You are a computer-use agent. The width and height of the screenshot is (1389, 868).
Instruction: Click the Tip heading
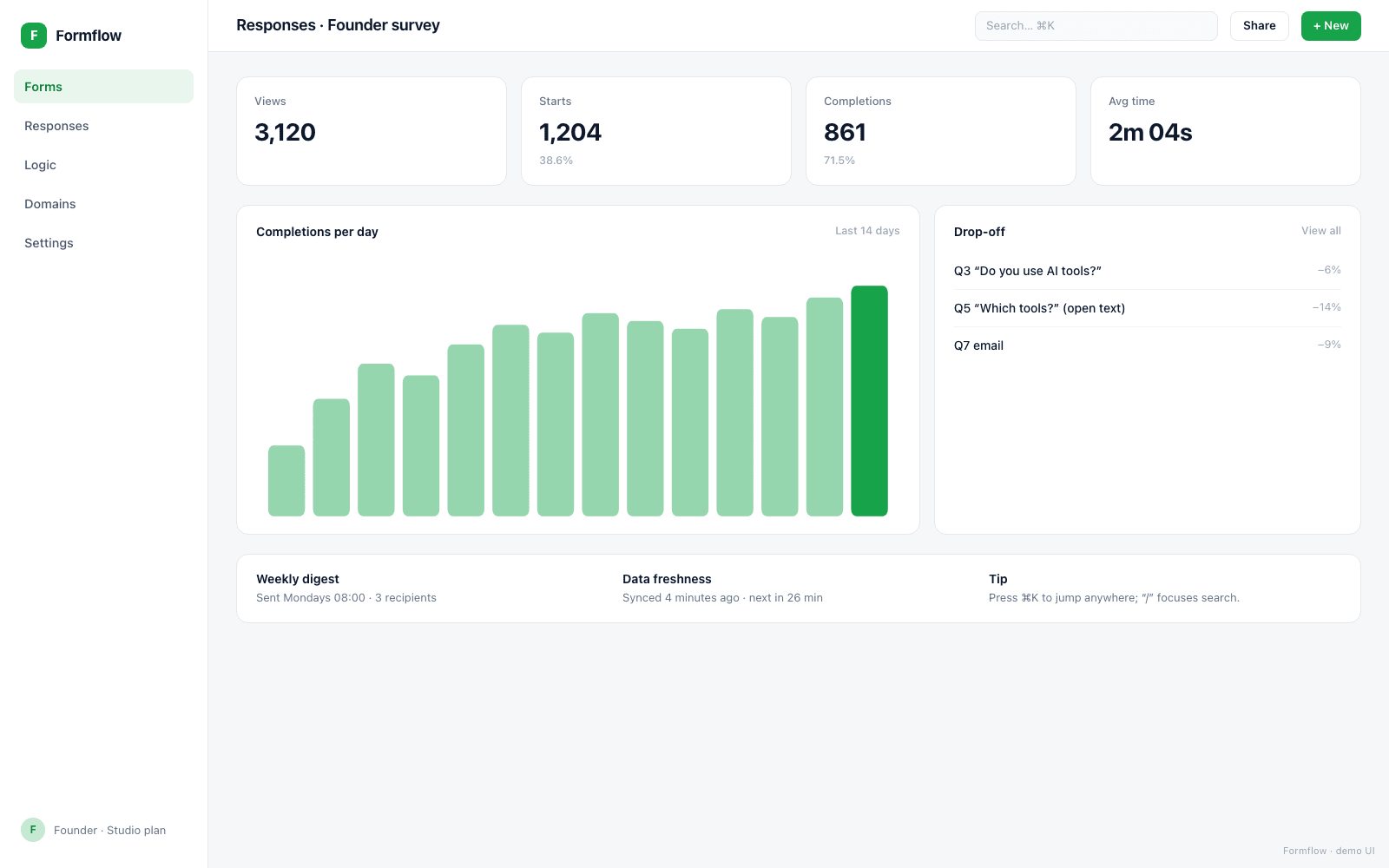(x=998, y=579)
